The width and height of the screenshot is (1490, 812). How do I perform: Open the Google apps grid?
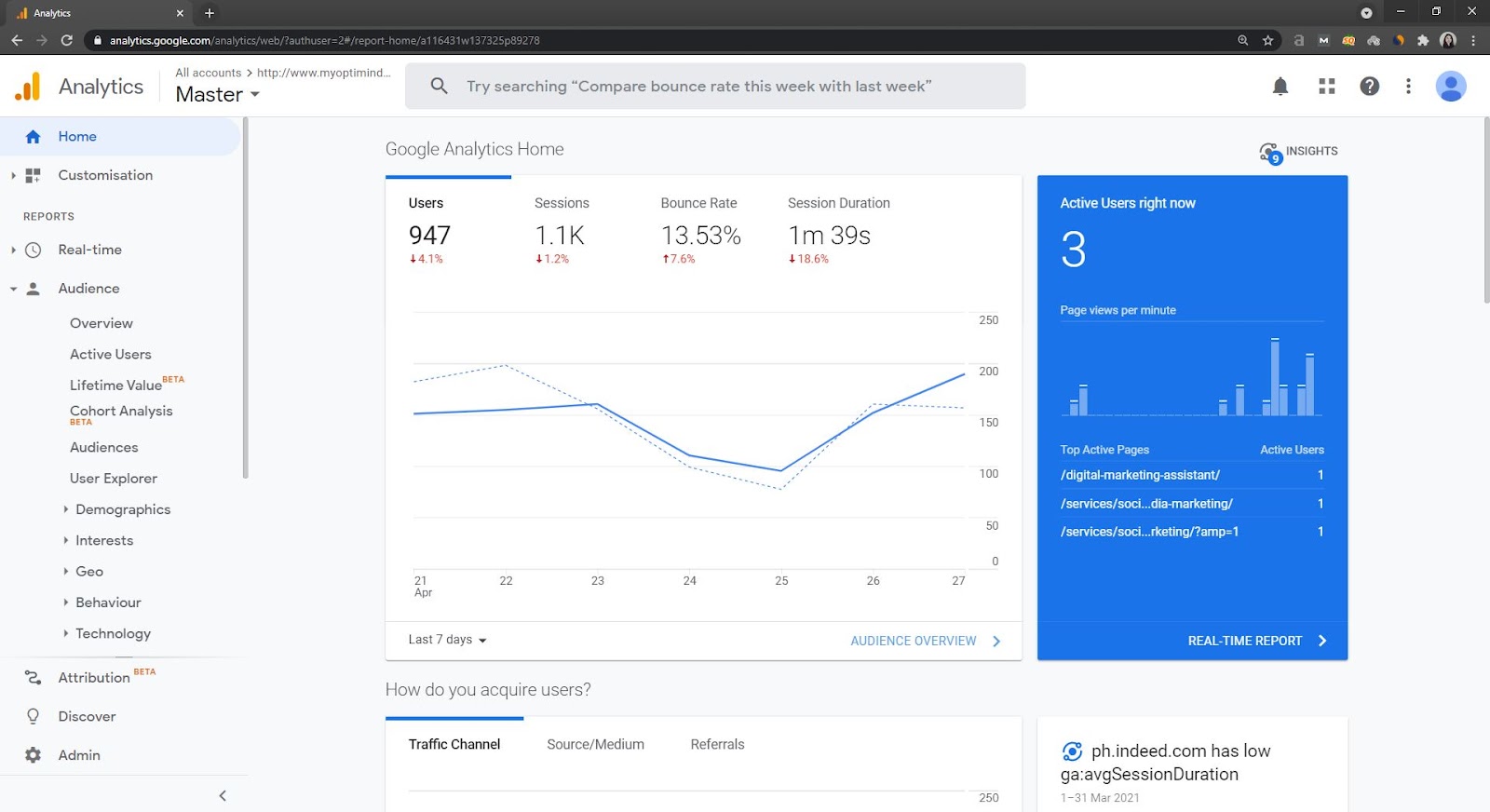(x=1327, y=87)
